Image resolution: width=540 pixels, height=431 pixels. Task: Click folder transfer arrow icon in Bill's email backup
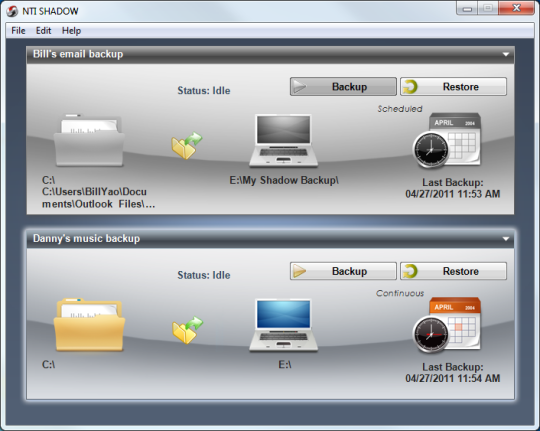coord(187,145)
